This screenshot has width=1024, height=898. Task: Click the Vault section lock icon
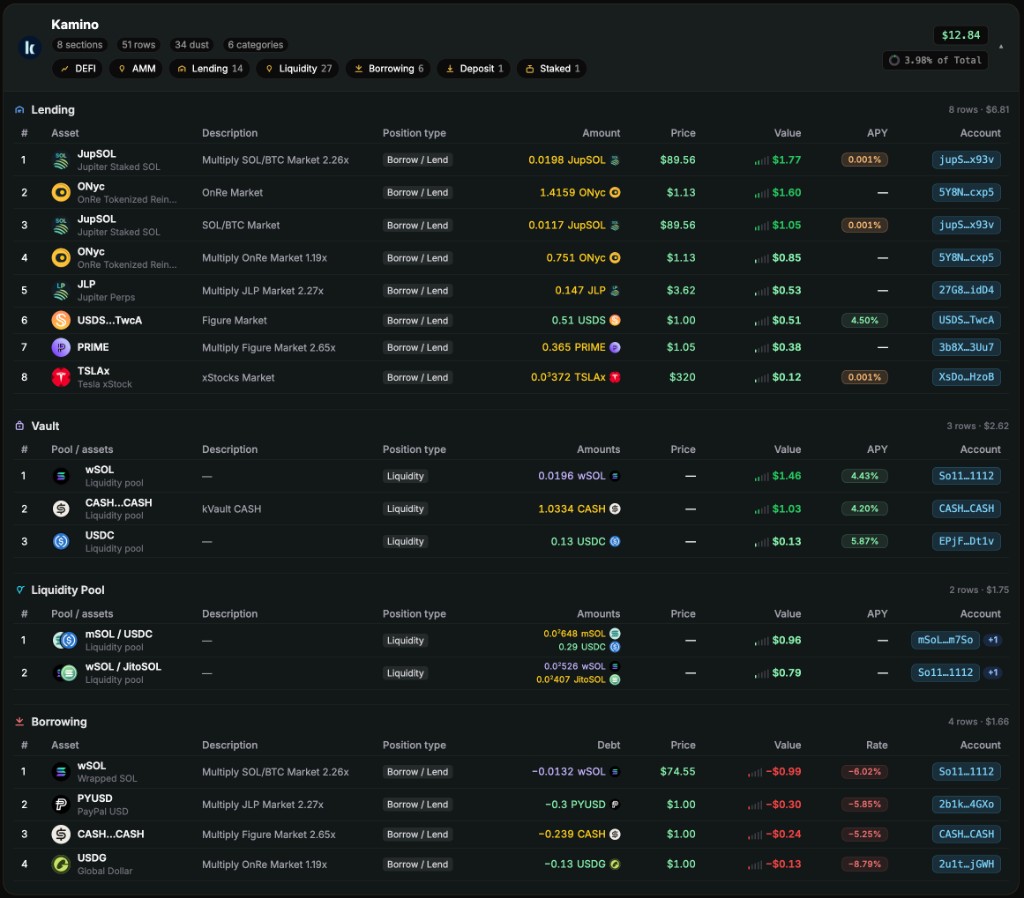20,426
